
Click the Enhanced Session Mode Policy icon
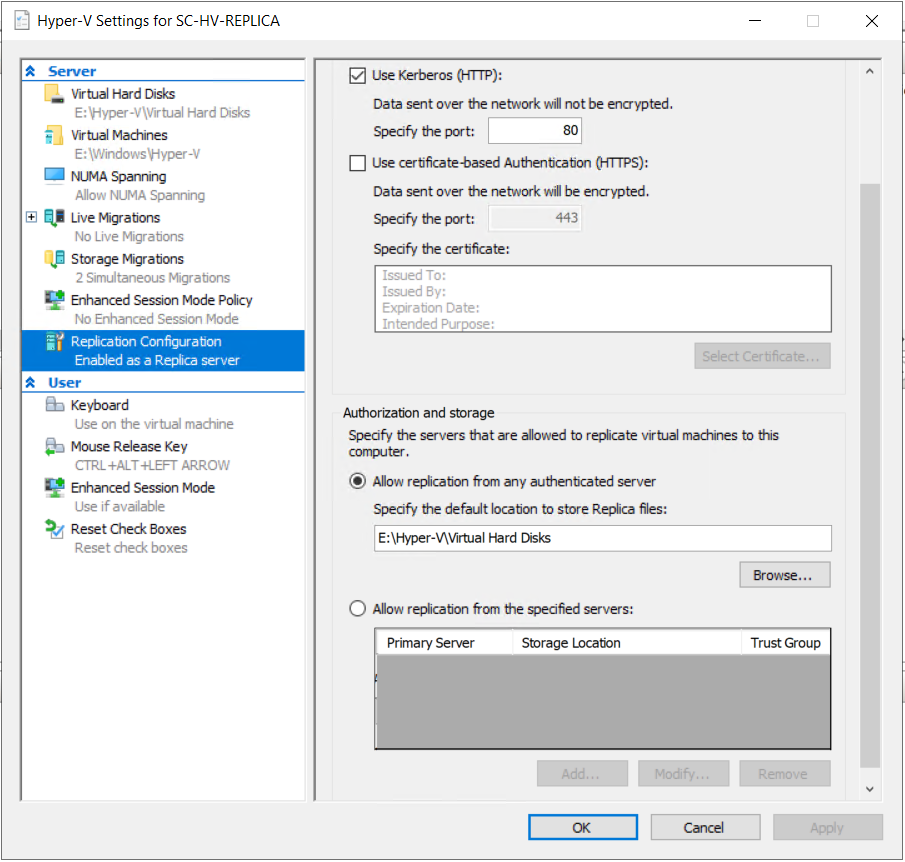(54, 300)
